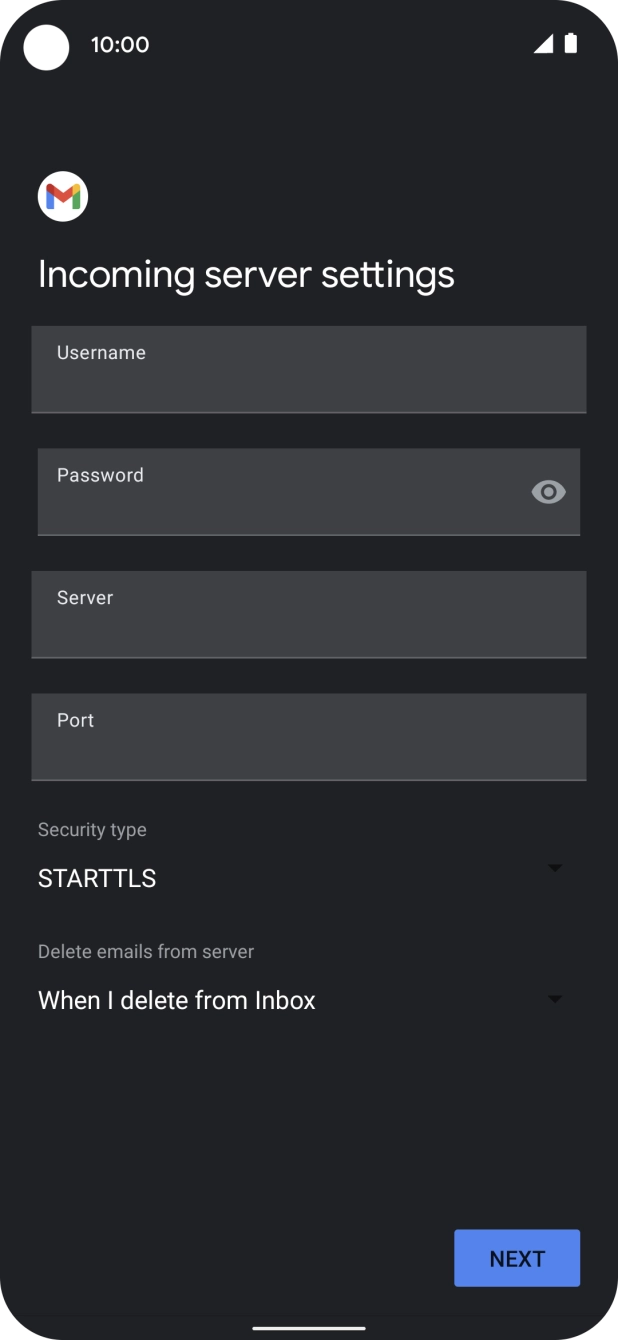Tap the NEXT button
Image resolution: width=618 pixels, height=1340 pixels.
(516, 1258)
